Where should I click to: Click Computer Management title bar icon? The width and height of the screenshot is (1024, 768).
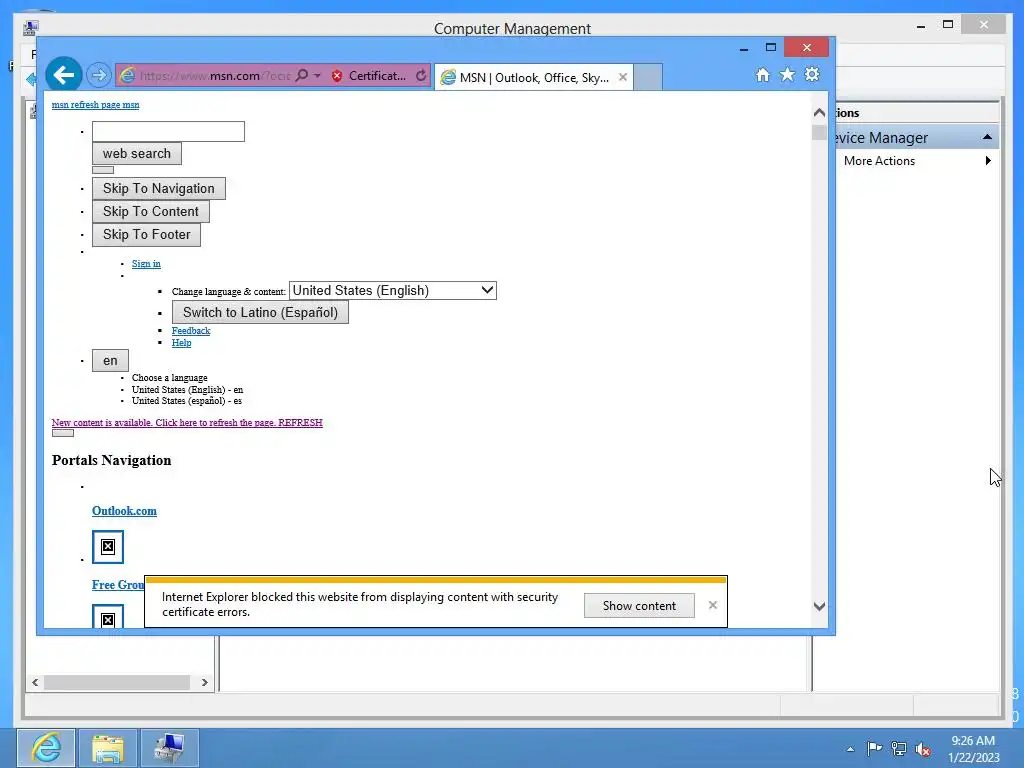pos(30,28)
